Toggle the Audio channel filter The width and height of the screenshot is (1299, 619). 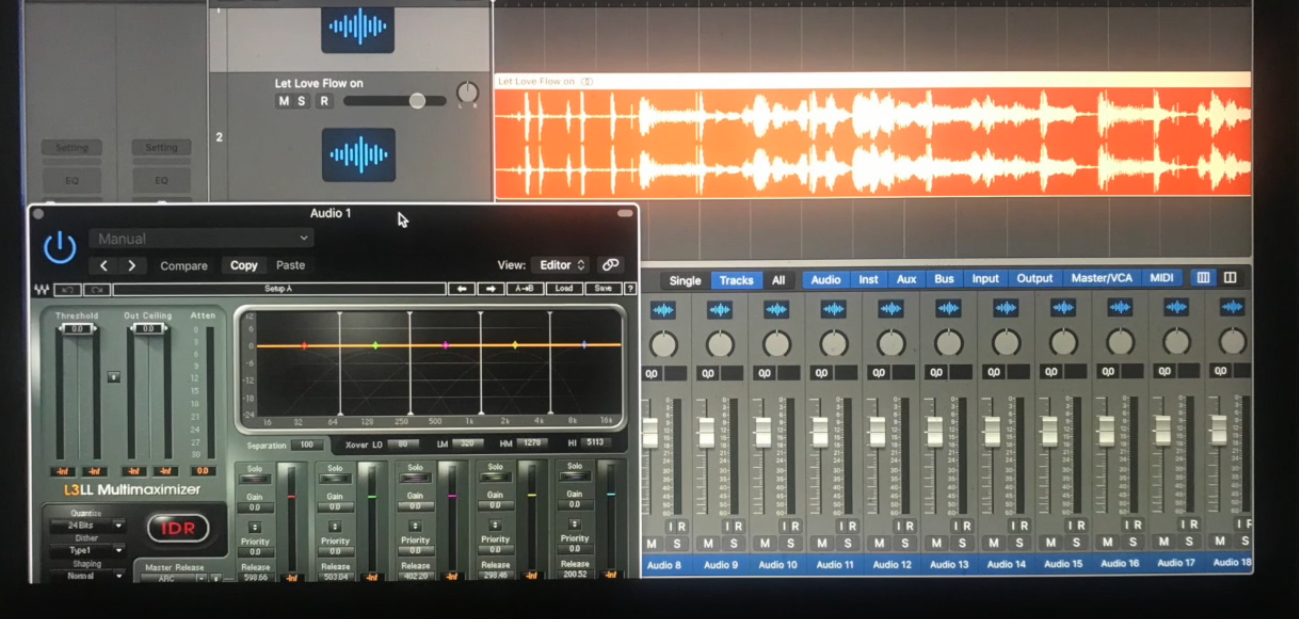[826, 279]
